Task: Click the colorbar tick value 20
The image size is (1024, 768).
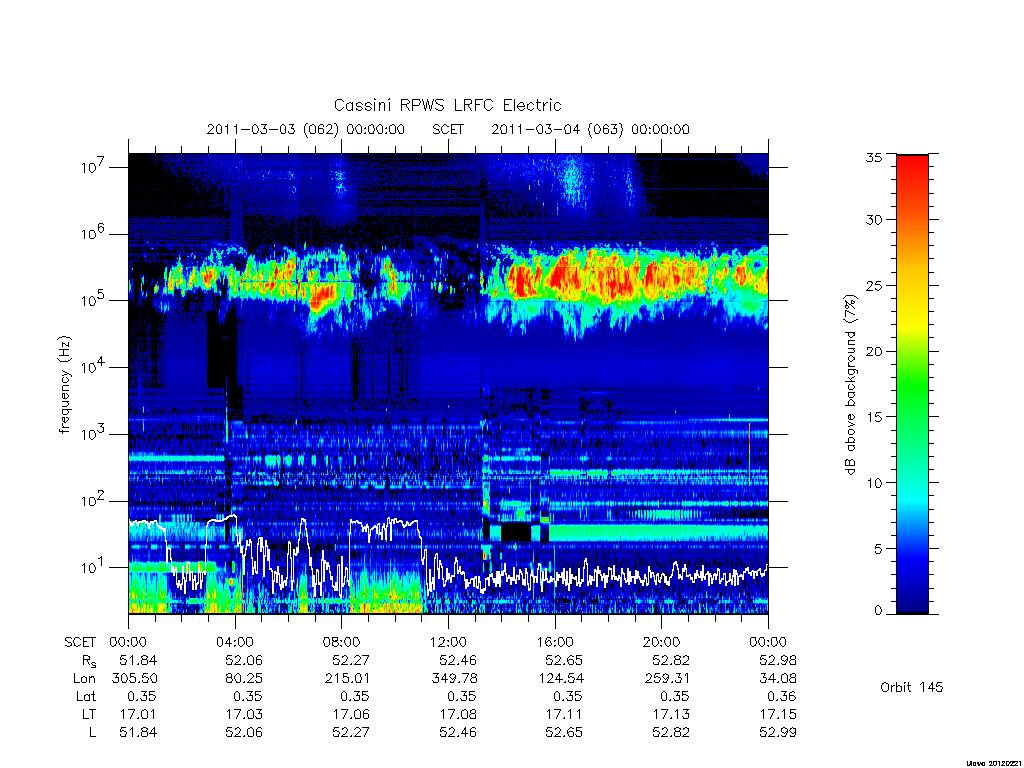Action: [x=874, y=351]
